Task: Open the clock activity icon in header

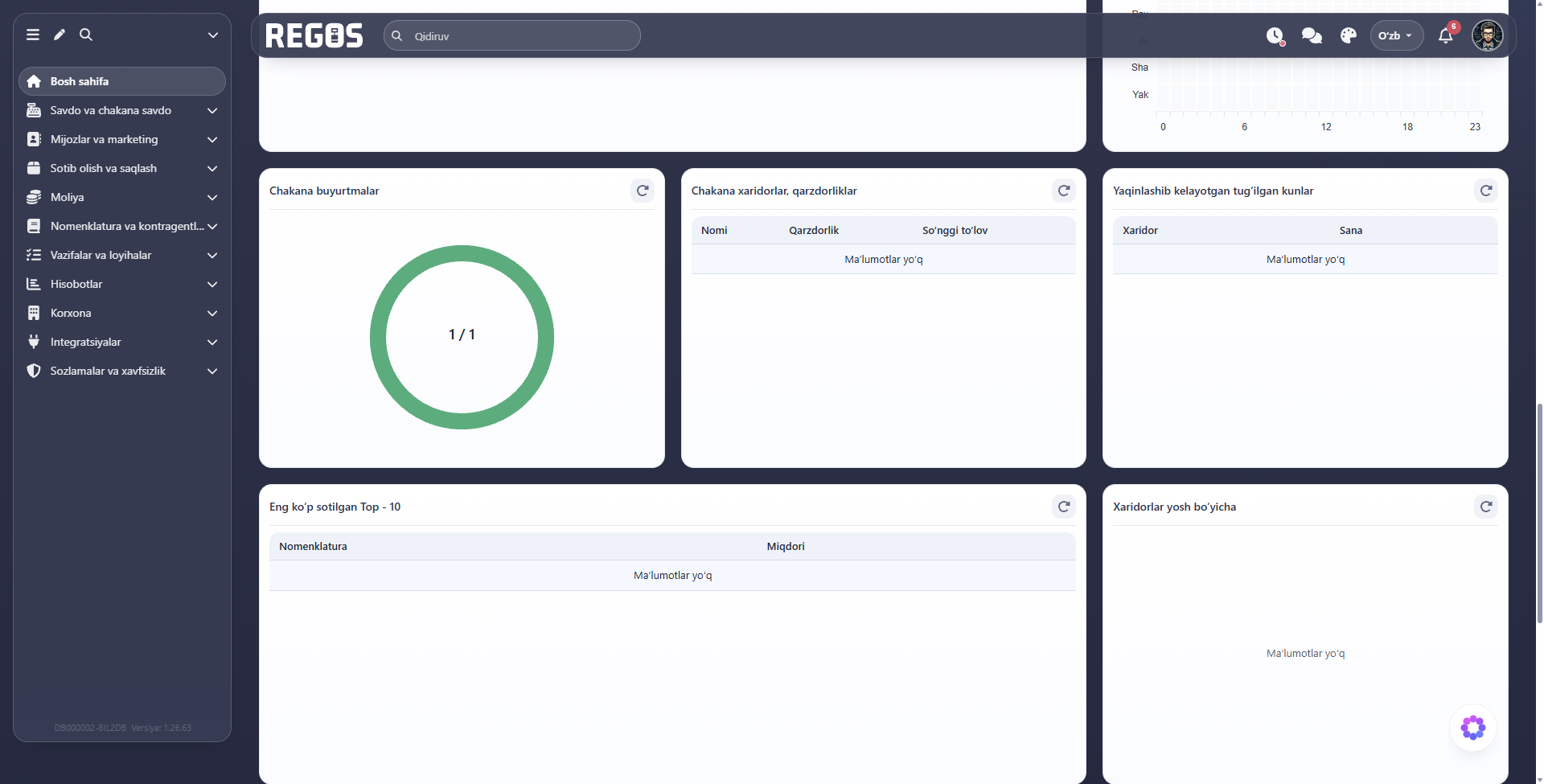Action: (x=1275, y=35)
